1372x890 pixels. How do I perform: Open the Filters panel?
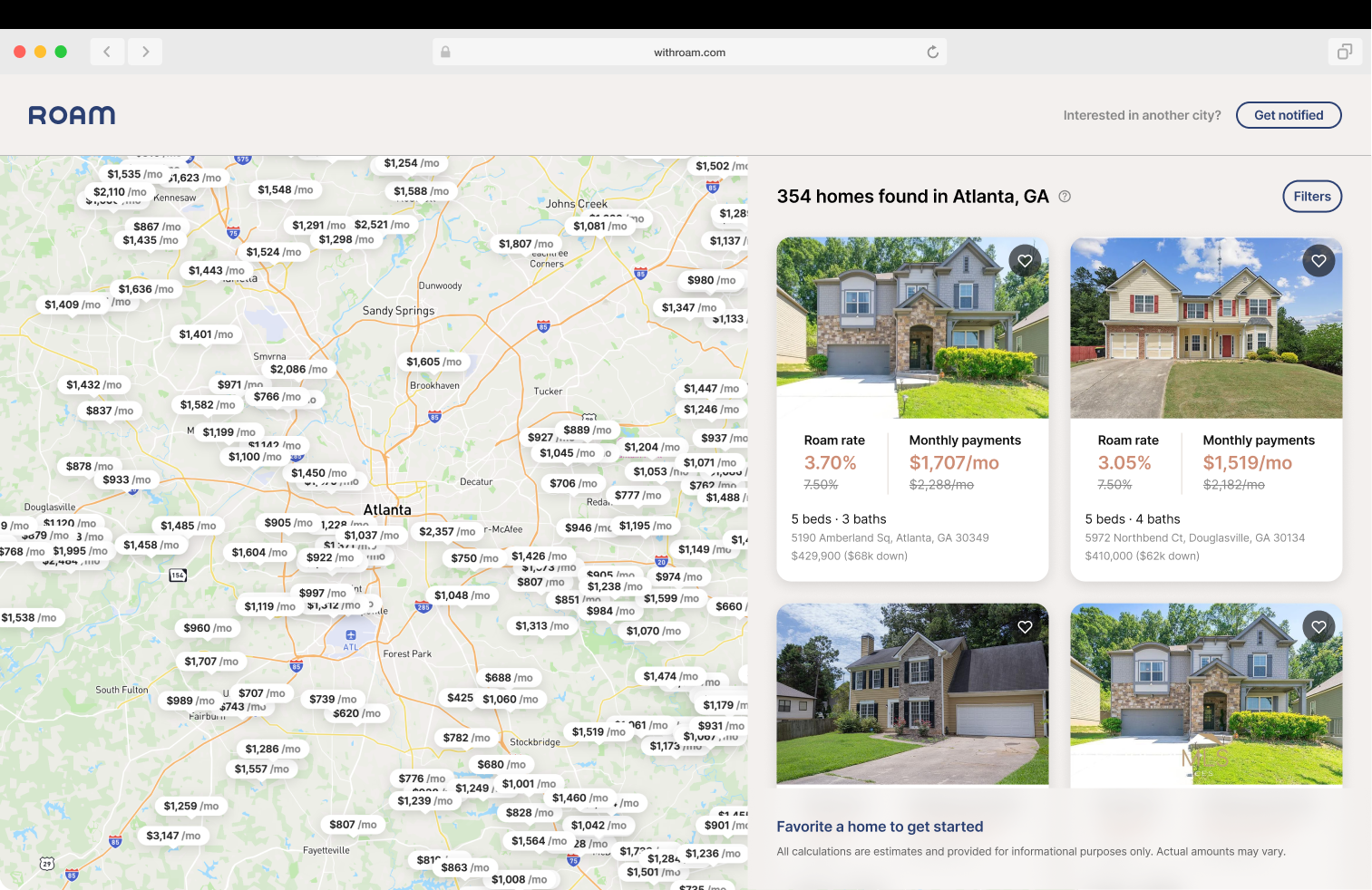[1311, 196]
